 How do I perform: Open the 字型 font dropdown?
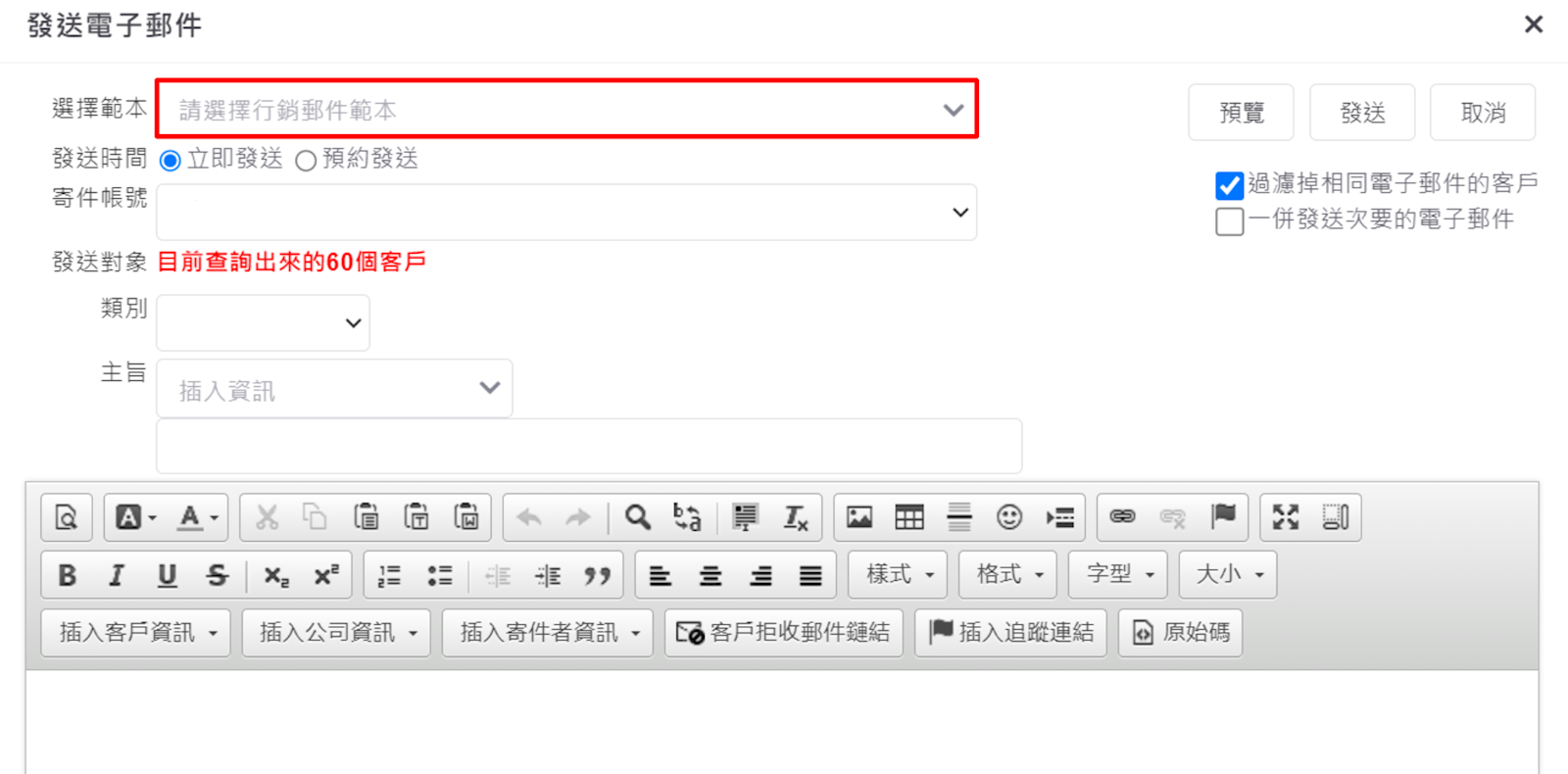(x=1118, y=574)
